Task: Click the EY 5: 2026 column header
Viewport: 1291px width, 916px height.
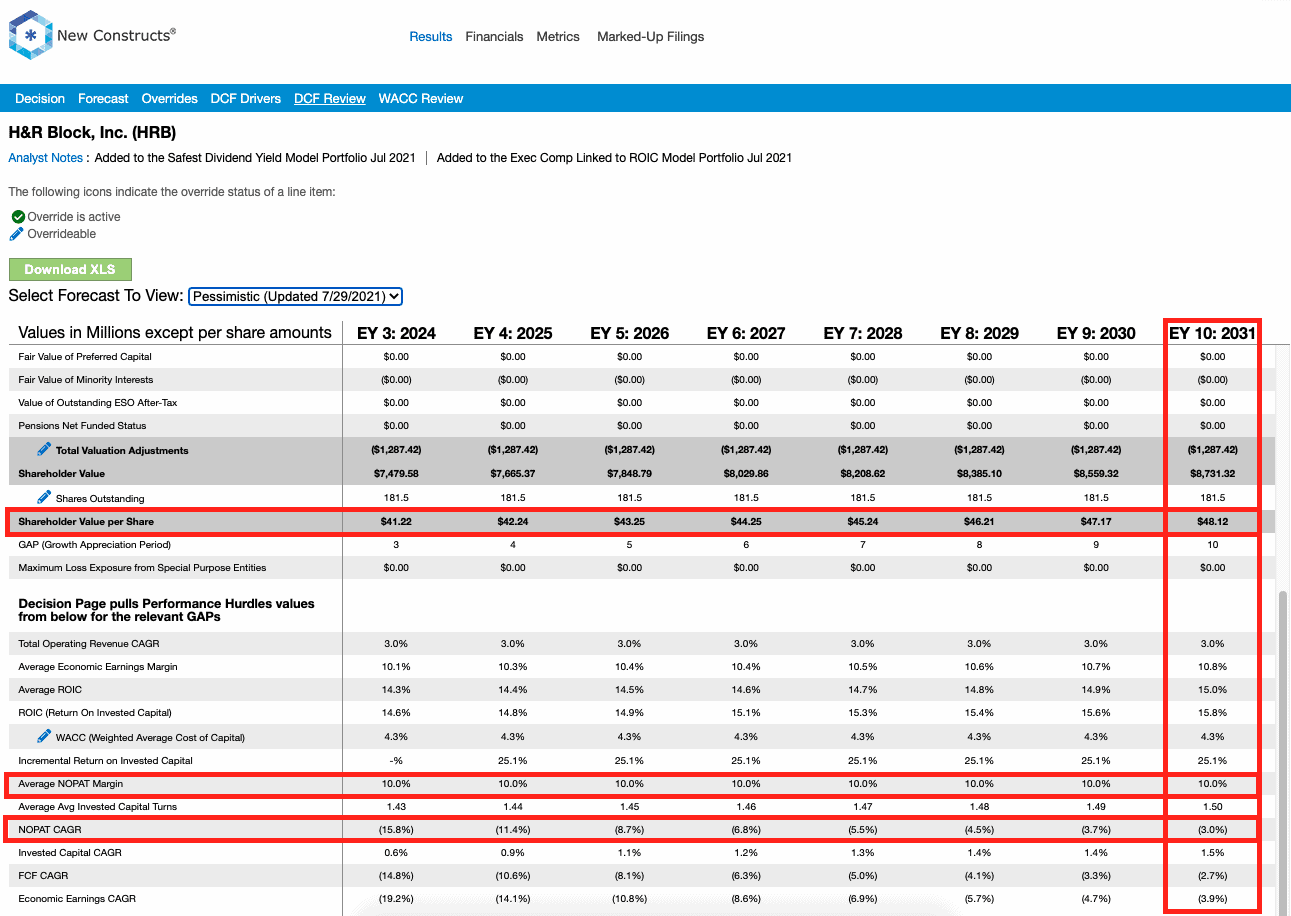Action: pyautogui.click(x=630, y=334)
